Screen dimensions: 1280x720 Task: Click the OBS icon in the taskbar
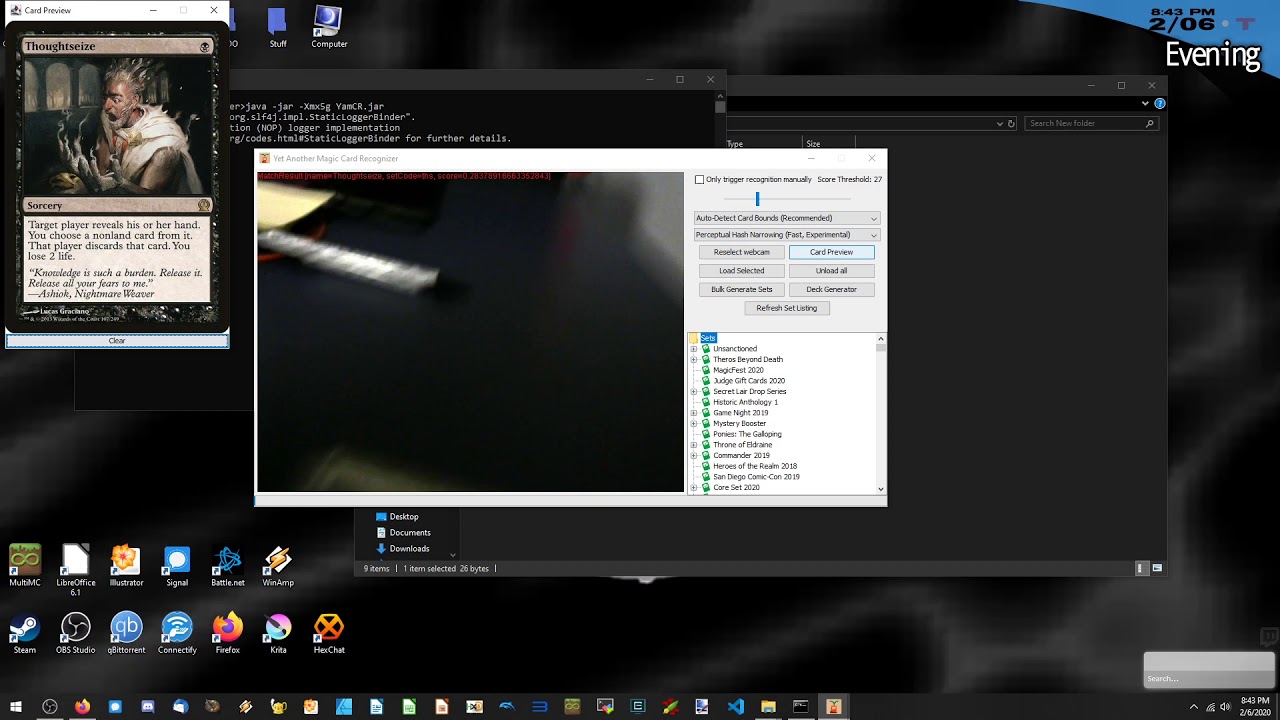[49, 707]
